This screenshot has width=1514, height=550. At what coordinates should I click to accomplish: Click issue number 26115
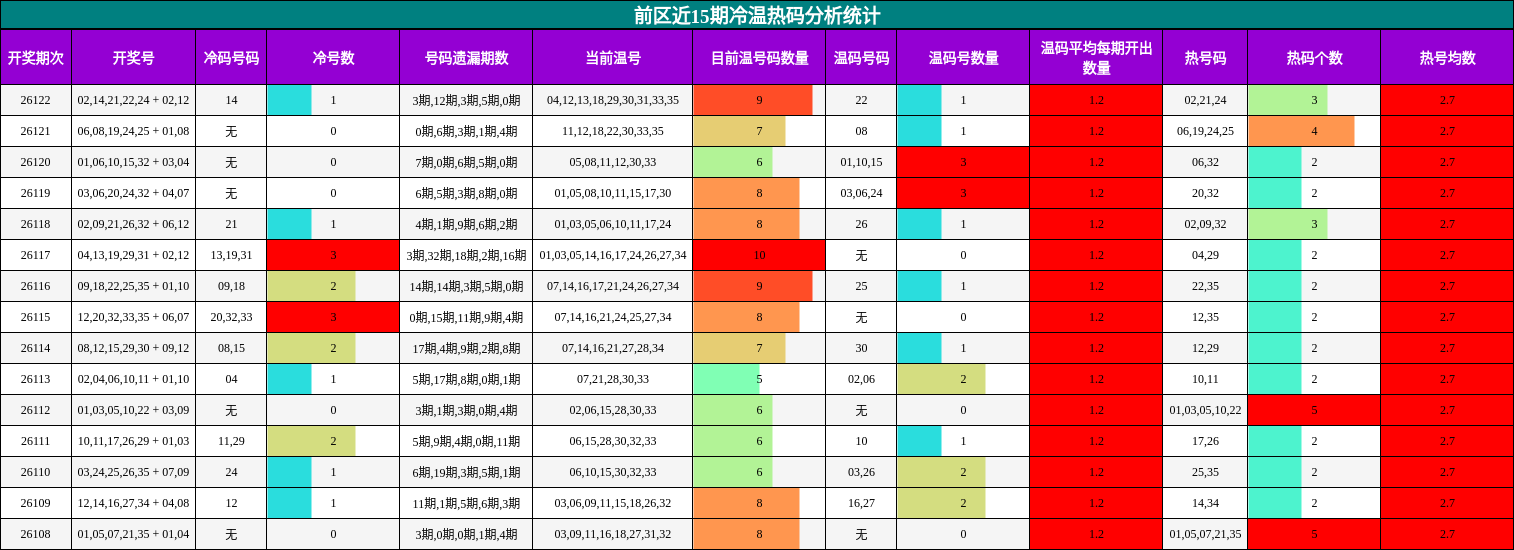(x=36, y=317)
